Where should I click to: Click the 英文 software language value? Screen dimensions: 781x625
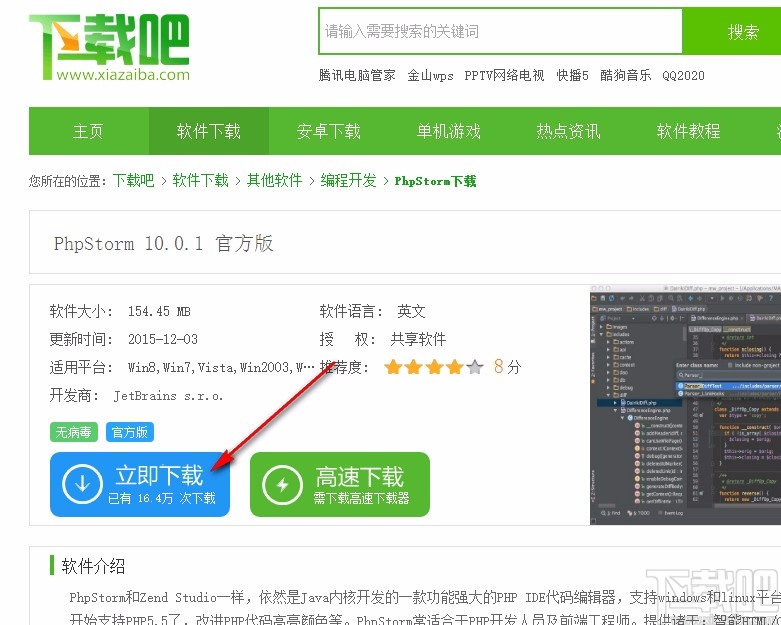point(411,311)
